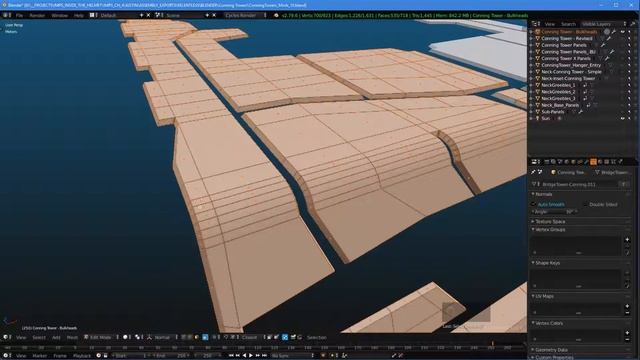Add a vertex color layer with plus
Image resolution: width=640 pixels, height=360 pixels.
coord(627,333)
